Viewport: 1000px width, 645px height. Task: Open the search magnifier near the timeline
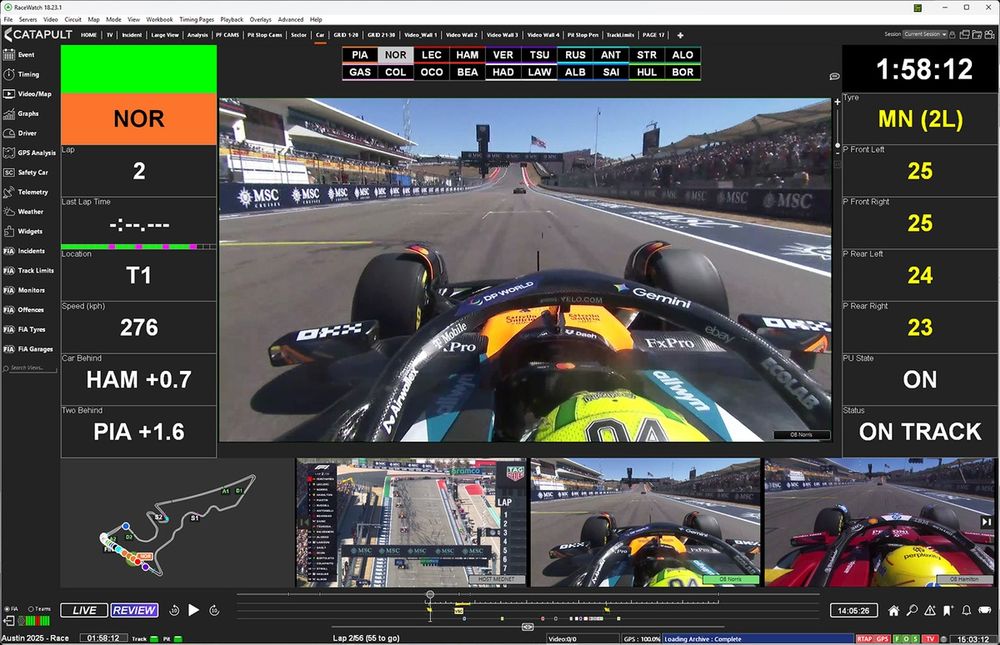point(912,610)
